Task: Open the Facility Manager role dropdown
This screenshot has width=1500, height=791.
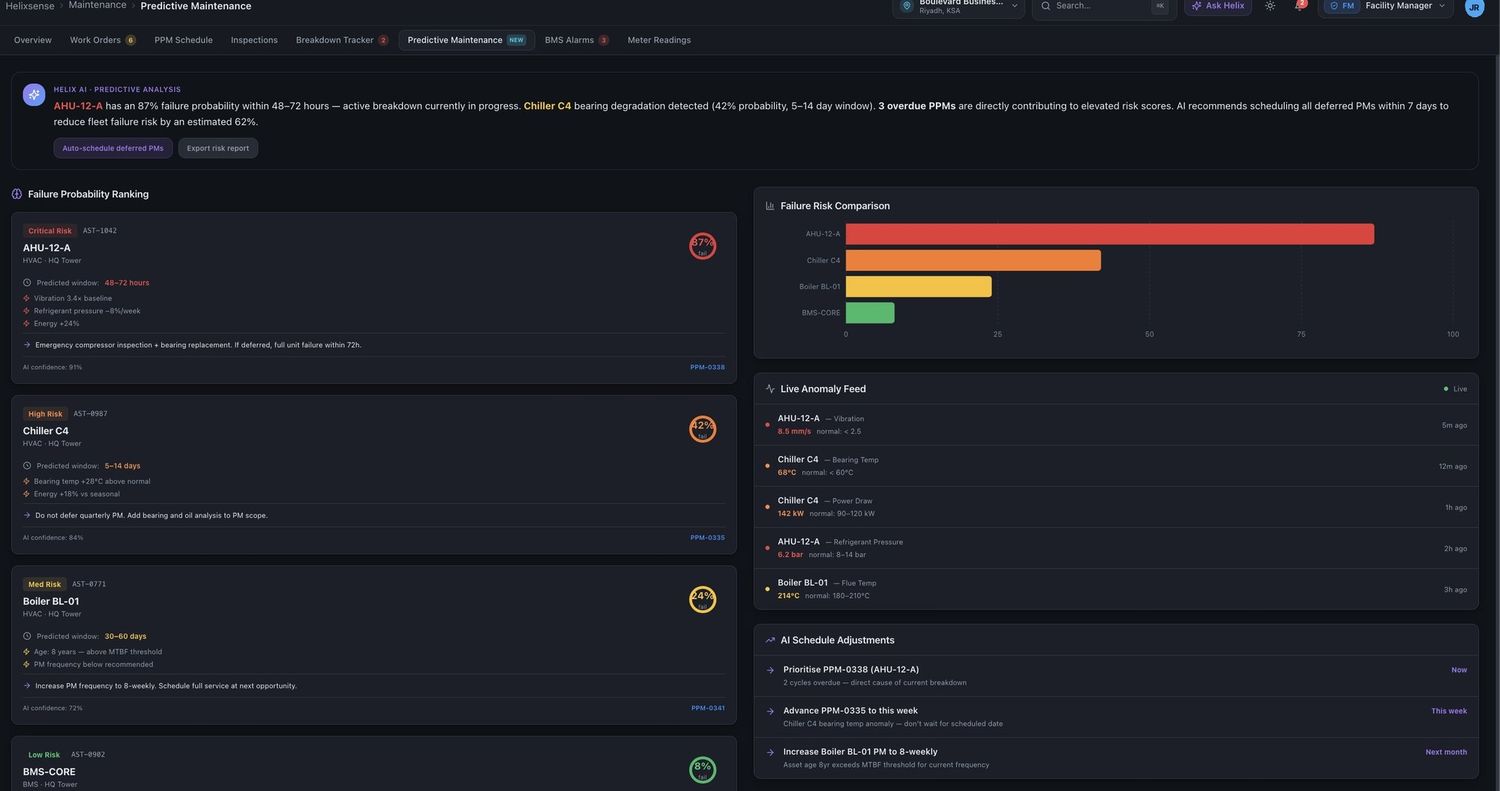Action: (1388, 6)
